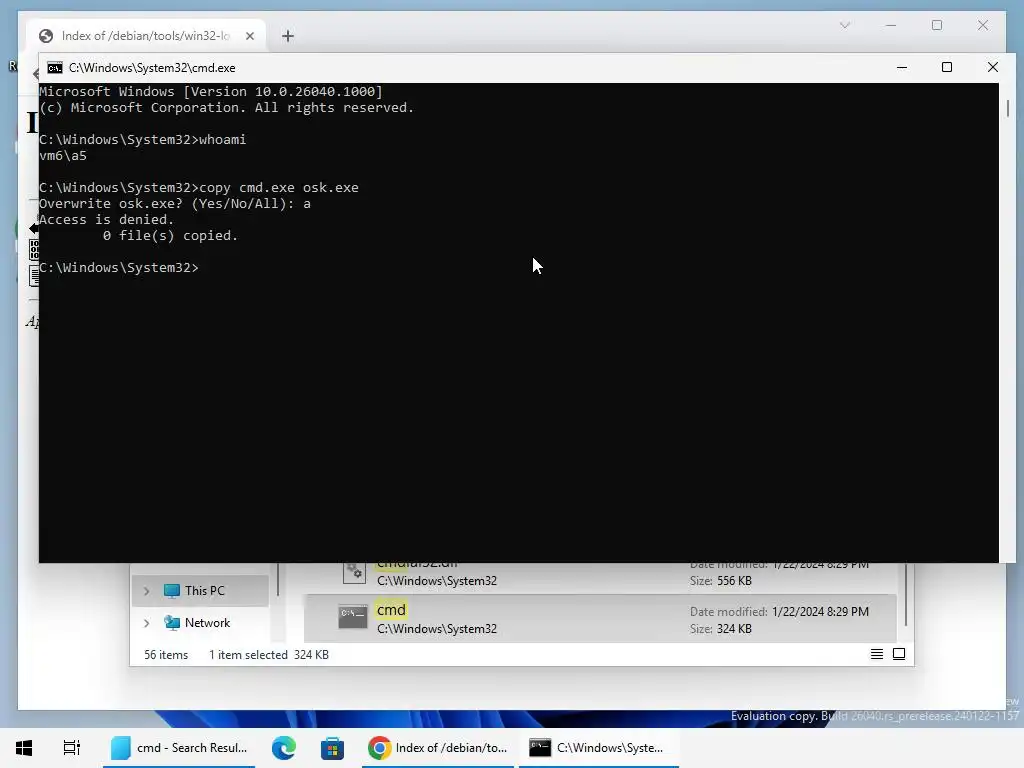The height and width of the screenshot is (768, 1024).
Task: Close the Index of /debian browser tab
Action: 249,36
